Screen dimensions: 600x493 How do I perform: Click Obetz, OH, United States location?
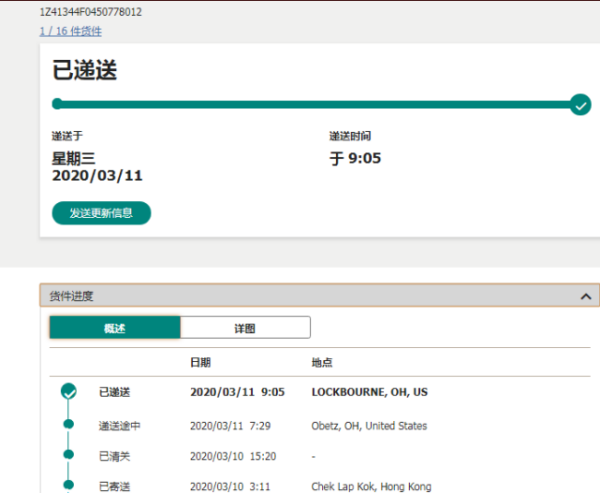[x=369, y=426]
